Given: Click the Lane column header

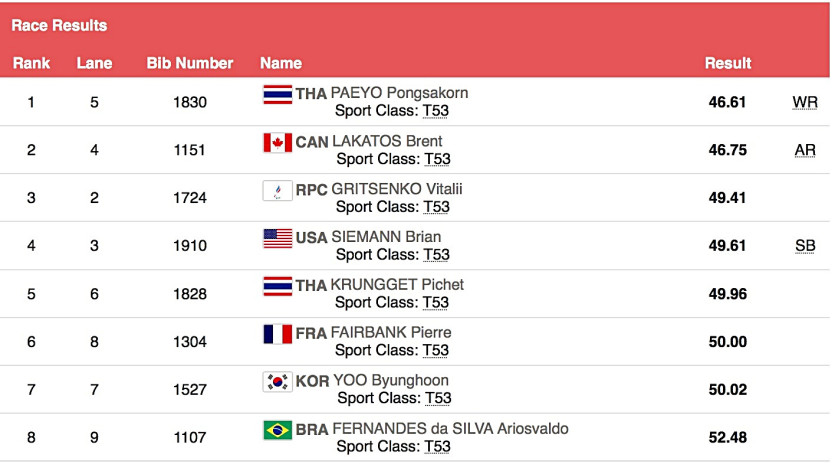Looking at the screenshot, I should 94,63.
